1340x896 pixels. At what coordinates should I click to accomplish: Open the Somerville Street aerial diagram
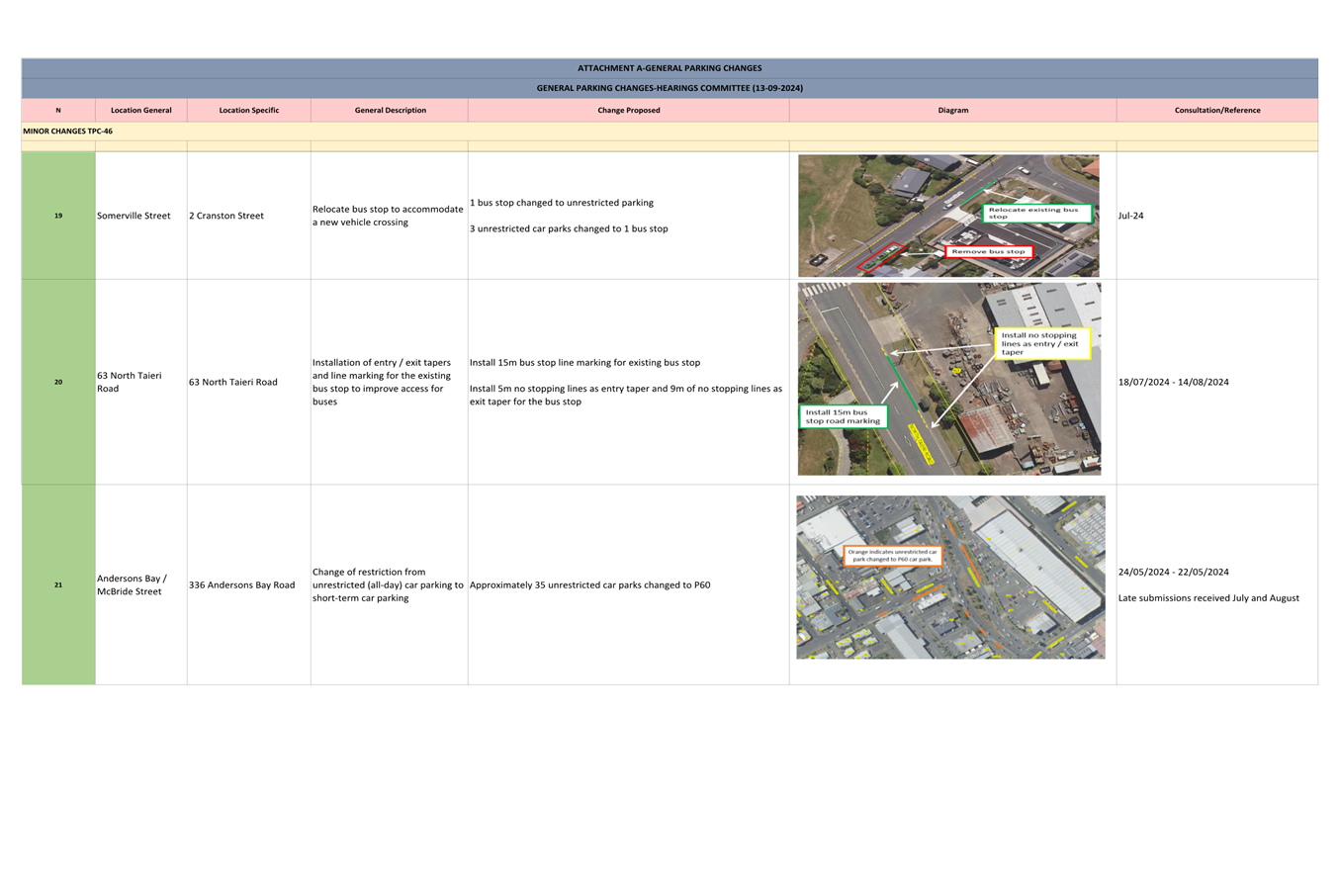click(948, 216)
